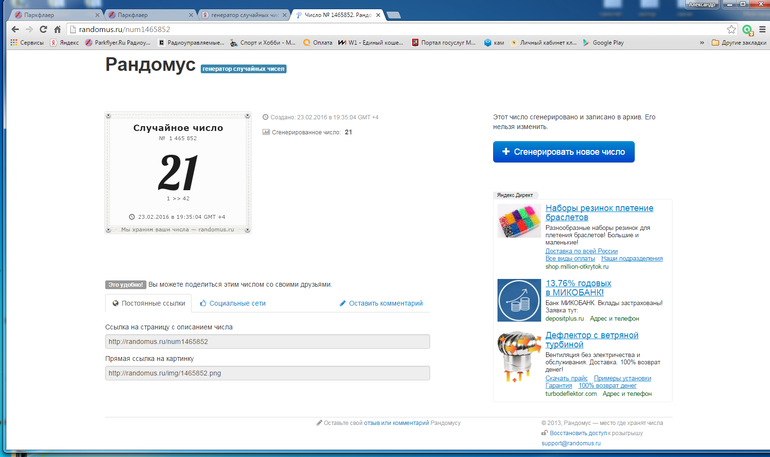Image resolution: width=770 pixels, height=457 pixels.
Task: Click the number page link field
Action: point(267,342)
